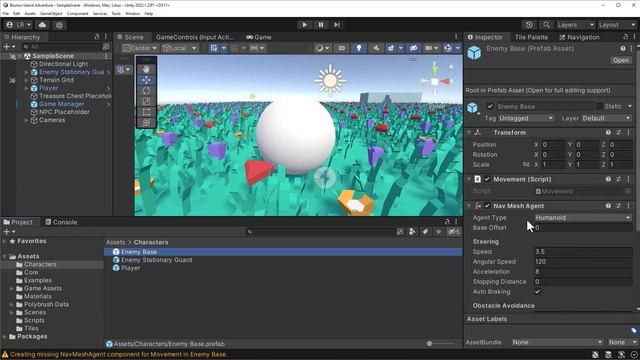Open Movement script help icon
Screen dimensions: 640x360
pyautogui.click(x=608, y=179)
